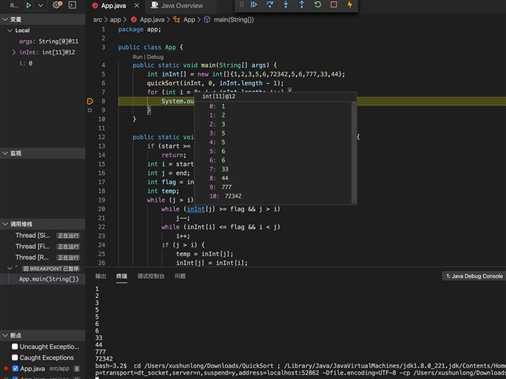
Task: Click the inInt link on line 20
Action: pyautogui.click(x=196, y=209)
